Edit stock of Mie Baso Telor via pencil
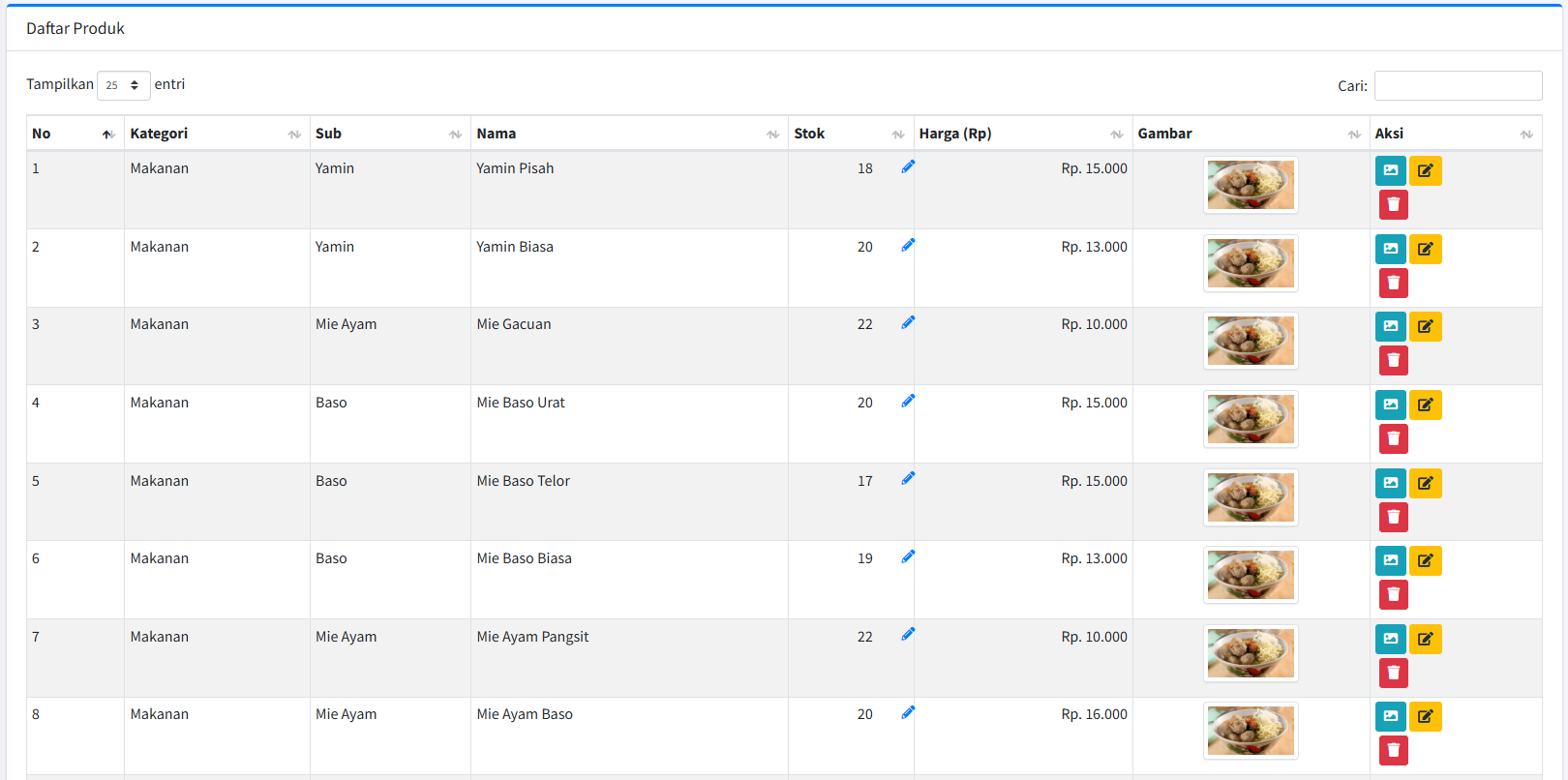 coord(908,478)
